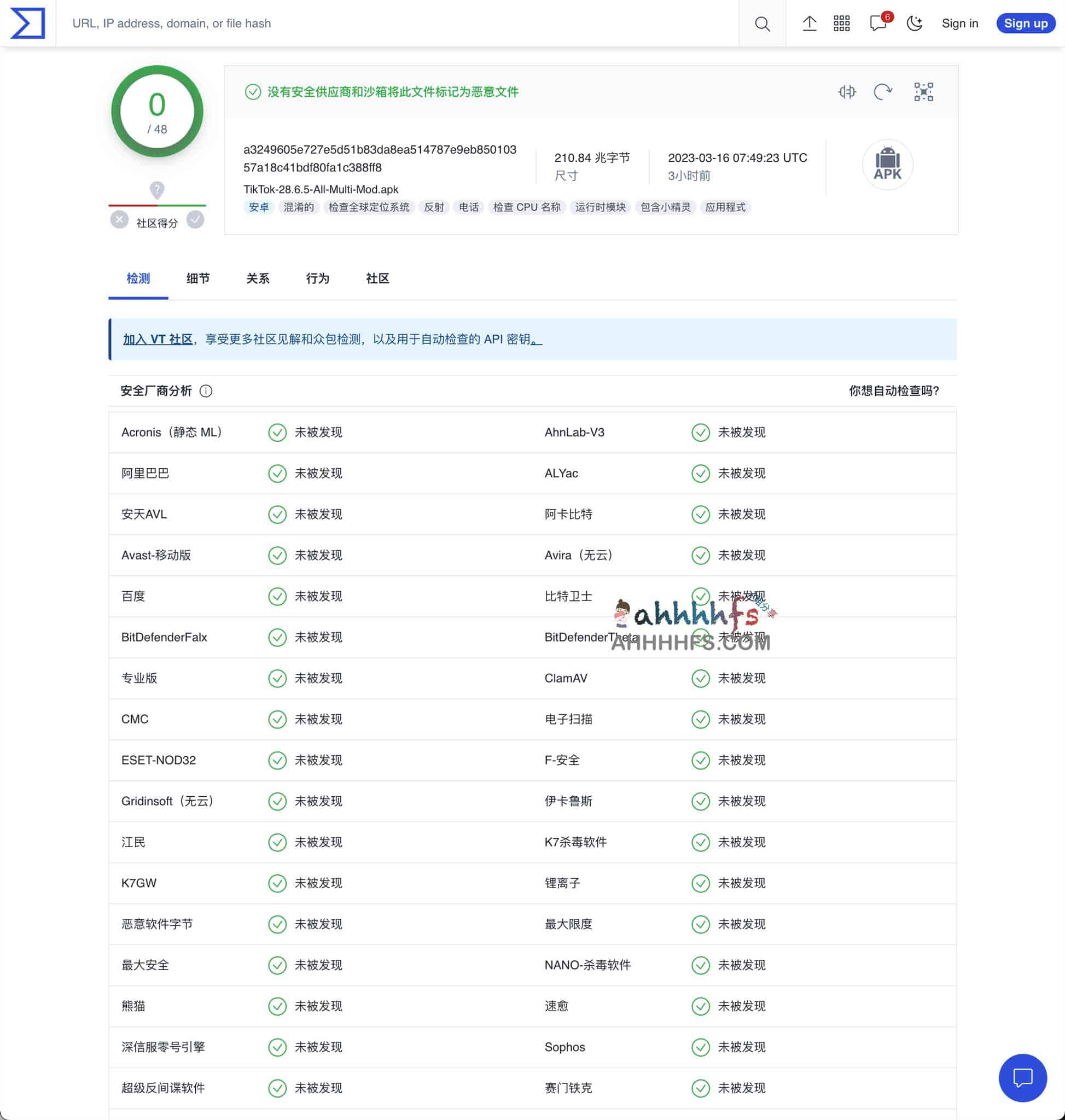Image resolution: width=1065 pixels, height=1120 pixels.
Task: Switch to the 行为 tab
Action: coord(317,279)
